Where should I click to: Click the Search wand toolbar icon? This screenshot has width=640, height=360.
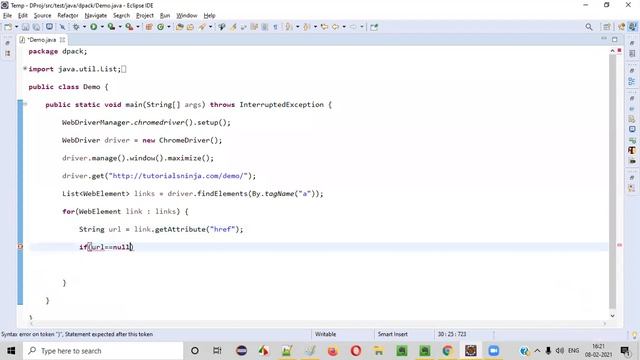[x=202, y=27]
